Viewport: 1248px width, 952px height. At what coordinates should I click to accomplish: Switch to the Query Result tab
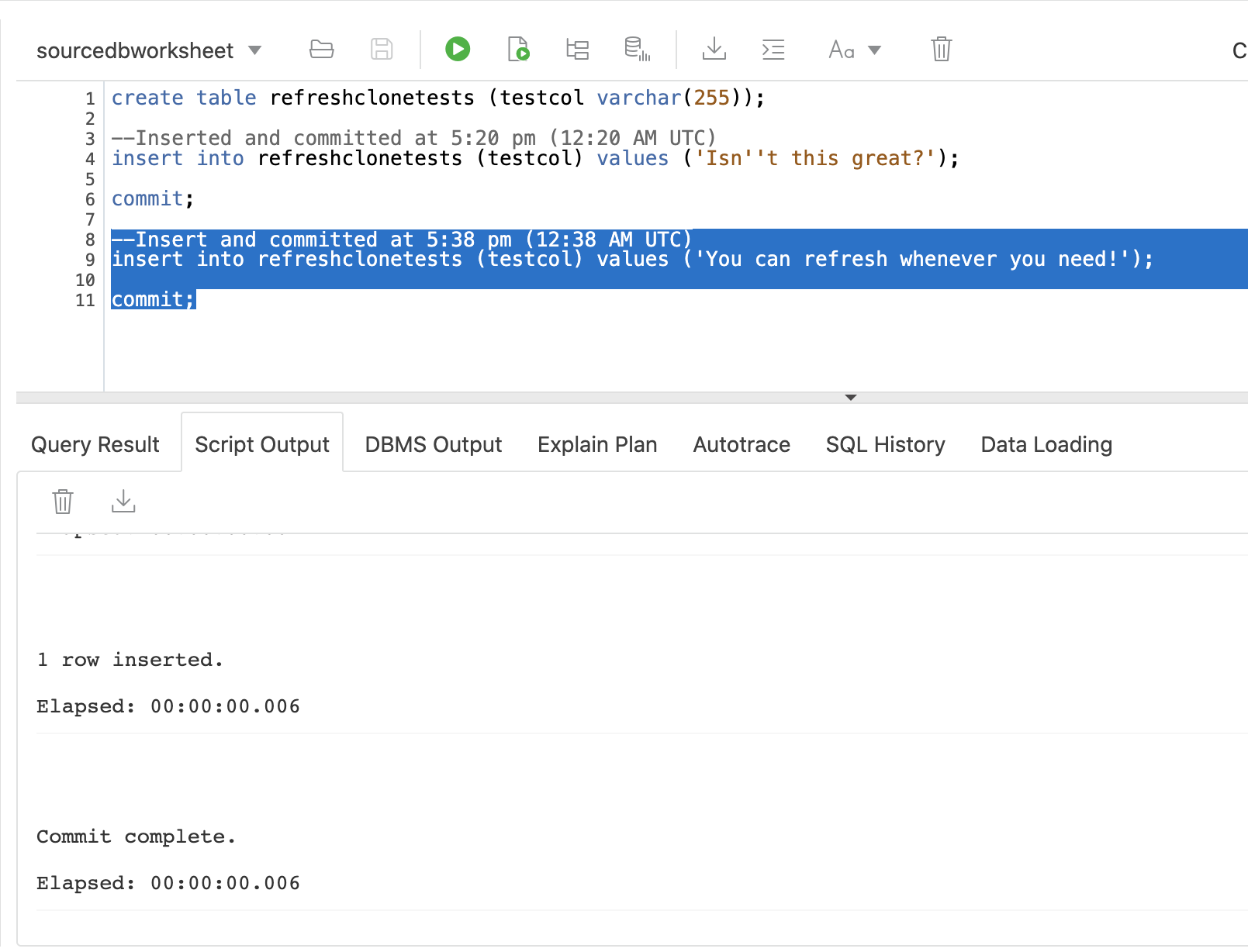tap(95, 444)
